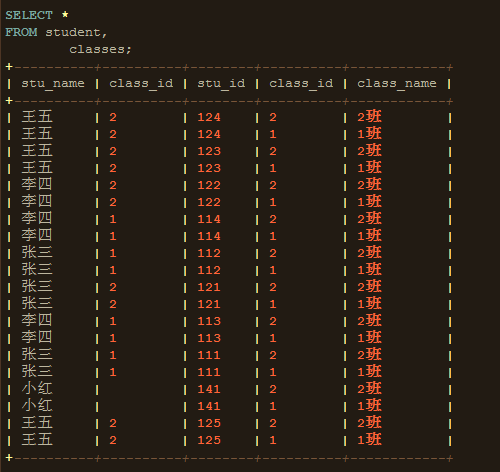
Task: Click stu_id 111 in the 1班 row
Action: point(209,372)
